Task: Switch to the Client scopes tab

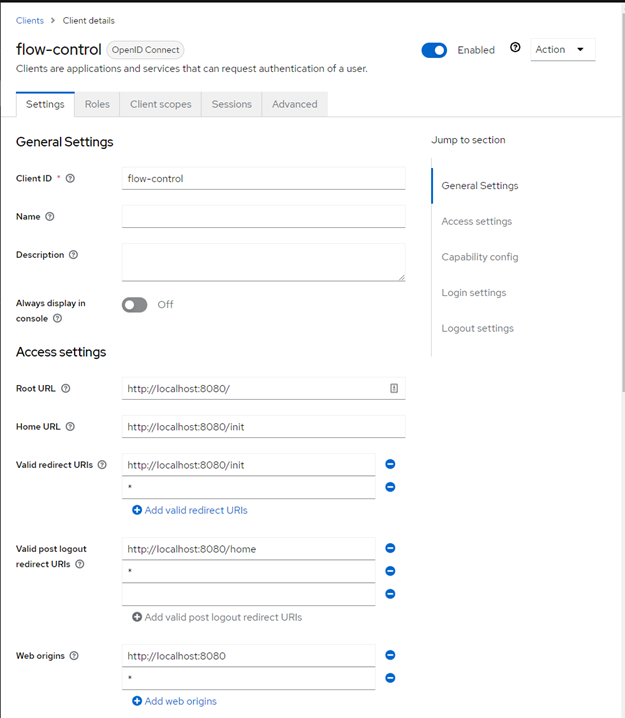Action: [160, 104]
